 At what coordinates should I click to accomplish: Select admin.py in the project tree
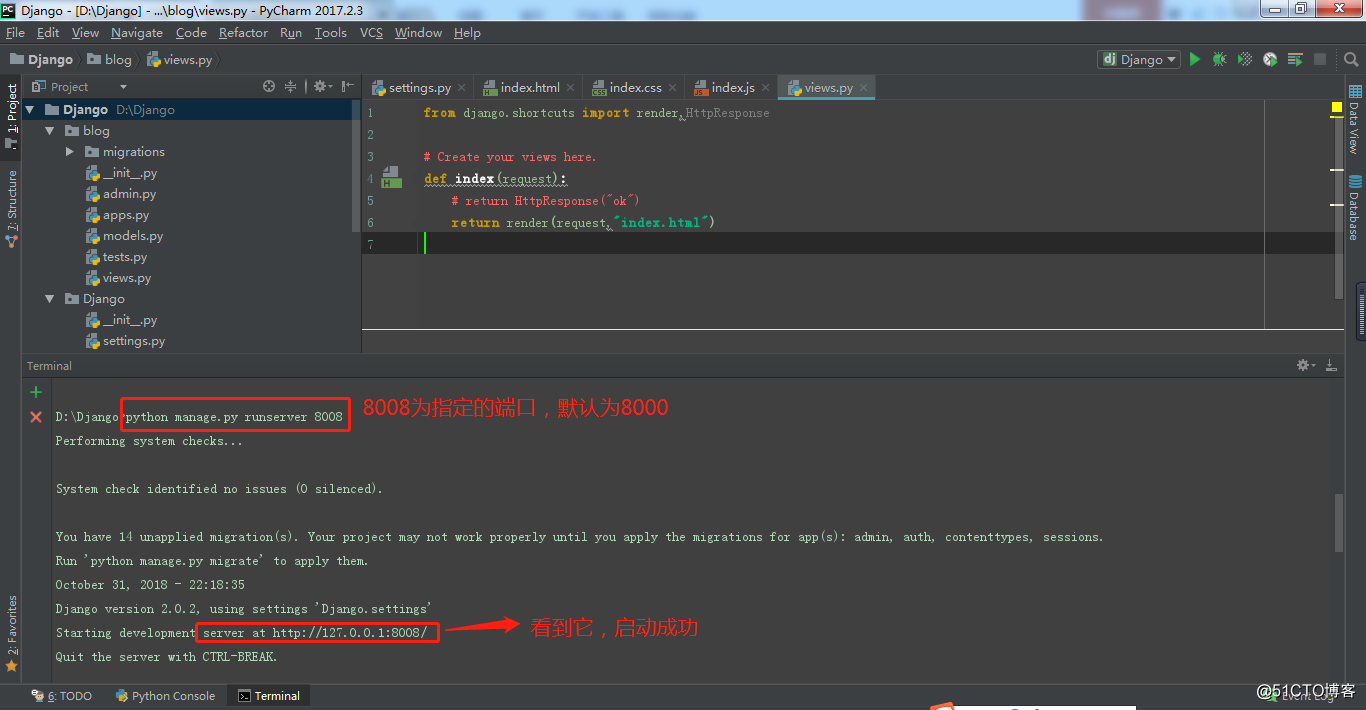click(129, 194)
